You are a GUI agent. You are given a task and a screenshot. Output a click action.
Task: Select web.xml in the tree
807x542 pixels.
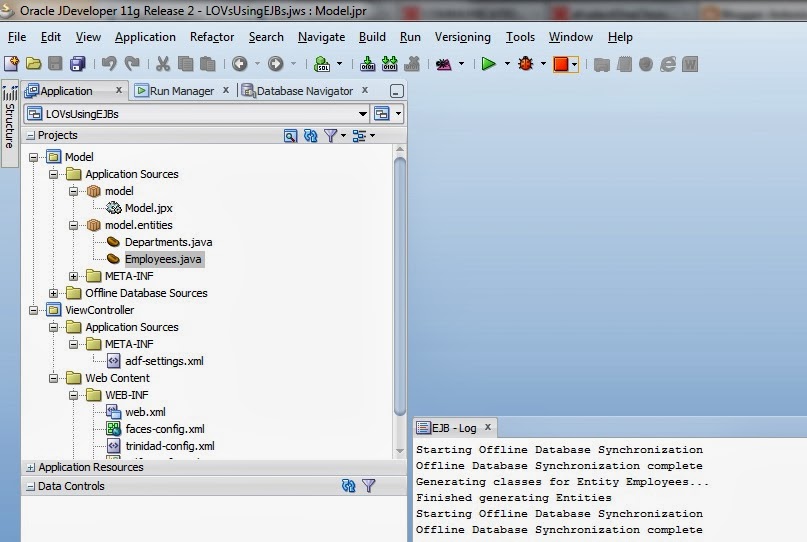click(x=146, y=412)
